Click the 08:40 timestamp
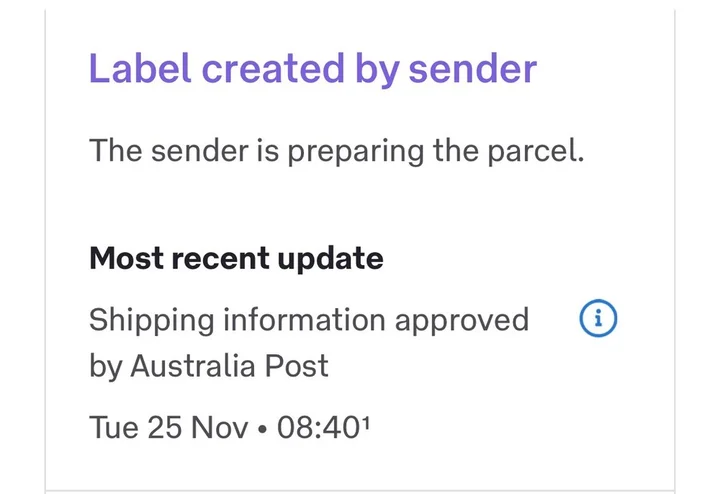The width and height of the screenshot is (720, 494). pyautogui.click(x=317, y=428)
